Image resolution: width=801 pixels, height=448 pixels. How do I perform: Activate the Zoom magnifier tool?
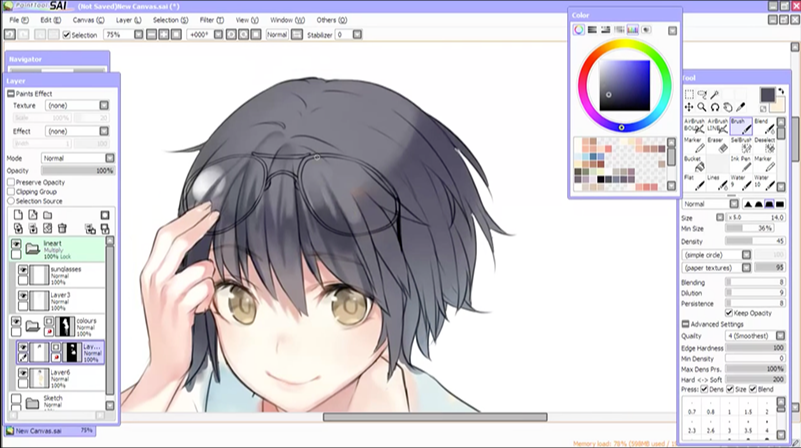coord(702,107)
